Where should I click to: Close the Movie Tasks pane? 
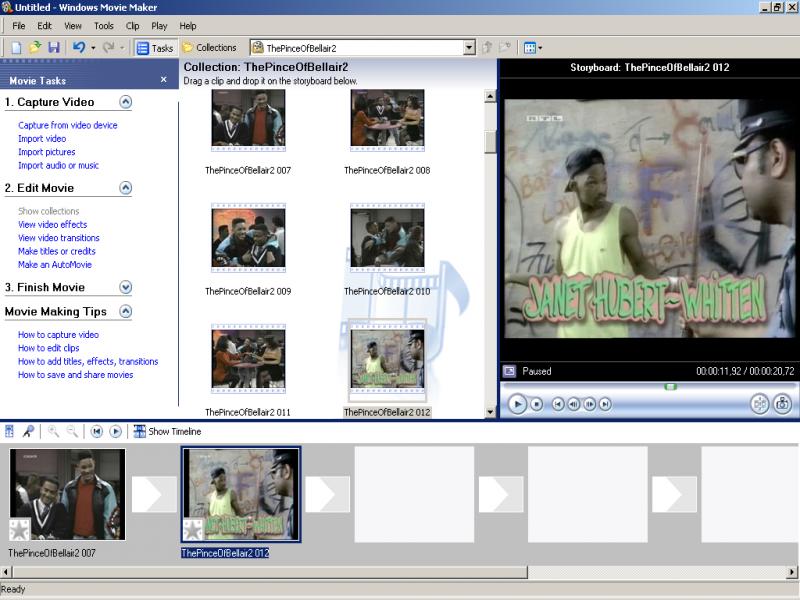pyautogui.click(x=163, y=80)
